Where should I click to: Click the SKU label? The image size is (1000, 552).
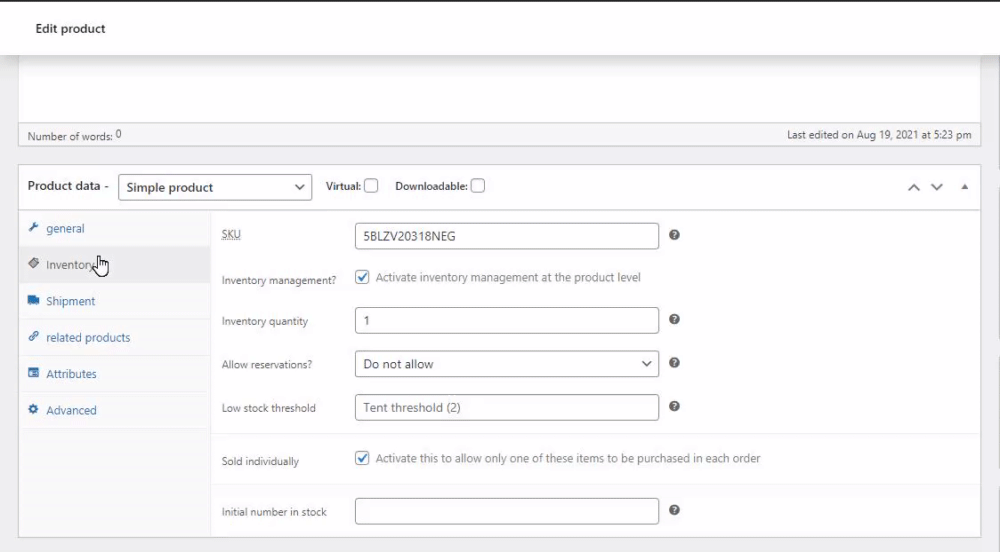[x=231, y=235]
